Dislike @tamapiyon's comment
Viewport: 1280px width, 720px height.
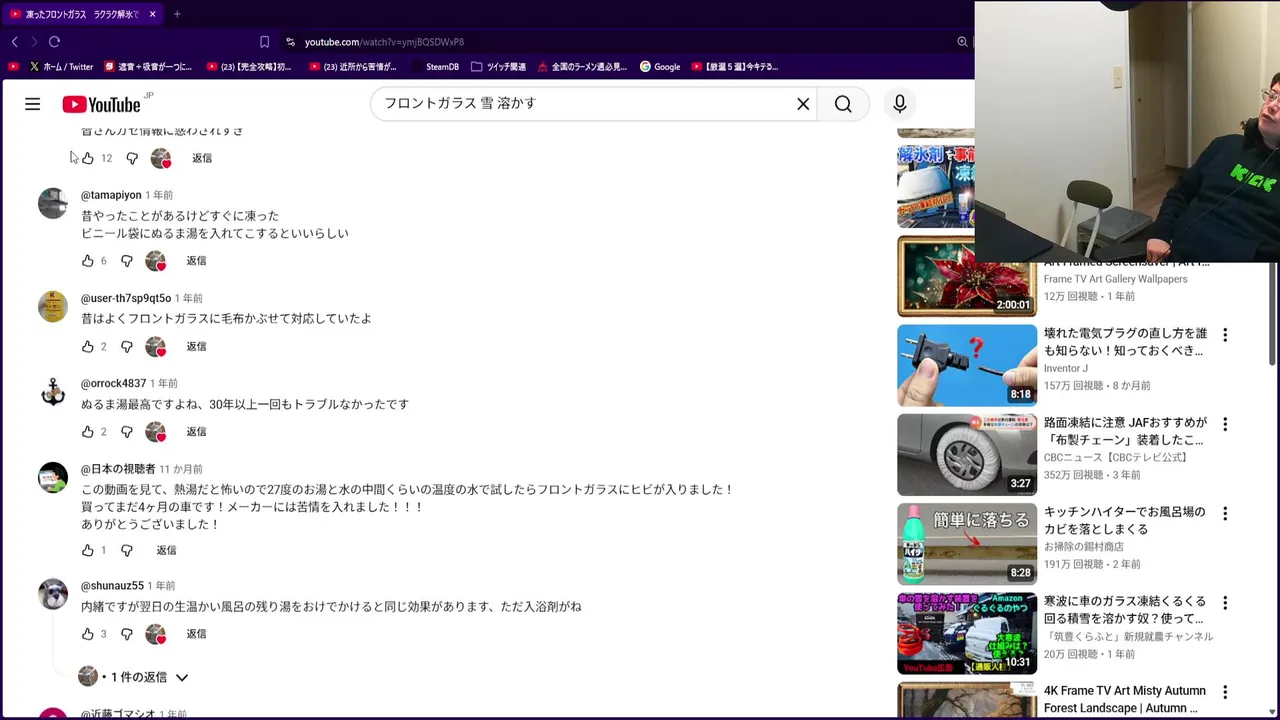tap(126, 261)
